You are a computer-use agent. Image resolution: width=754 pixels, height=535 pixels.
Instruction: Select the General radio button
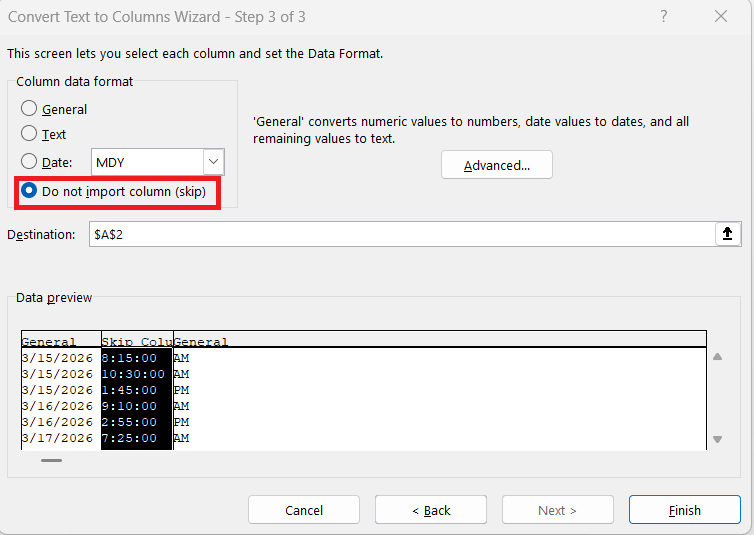coord(30,109)
